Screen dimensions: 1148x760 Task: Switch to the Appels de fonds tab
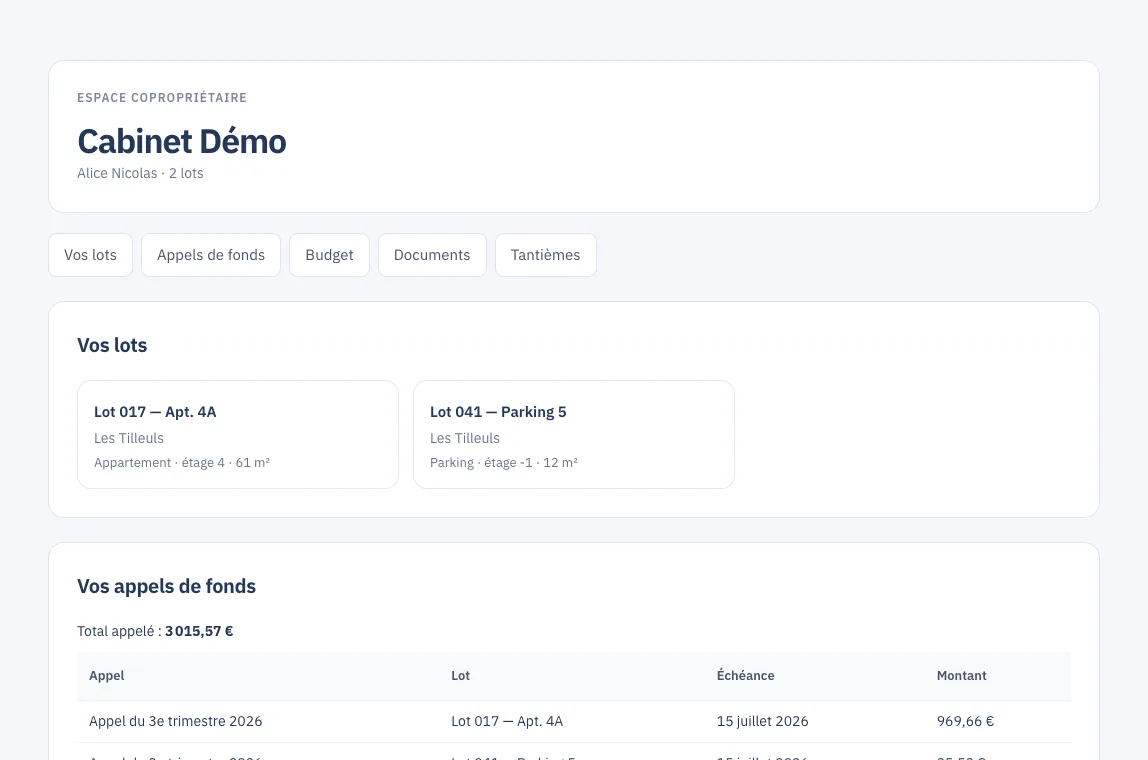pyautogui.click(x=211, y=255)
